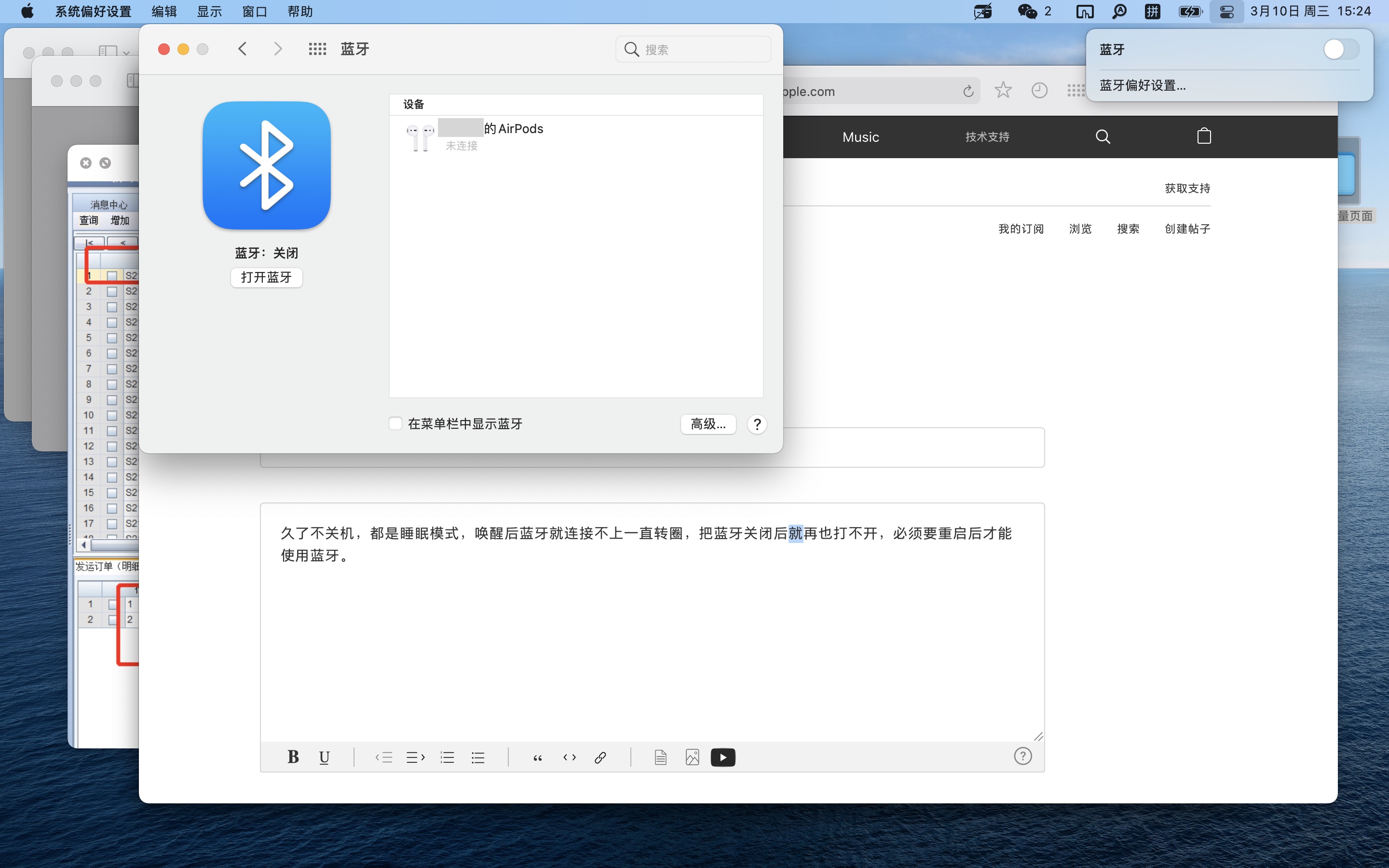
Task: Click the Underline formatting icon
Action: 324,757
